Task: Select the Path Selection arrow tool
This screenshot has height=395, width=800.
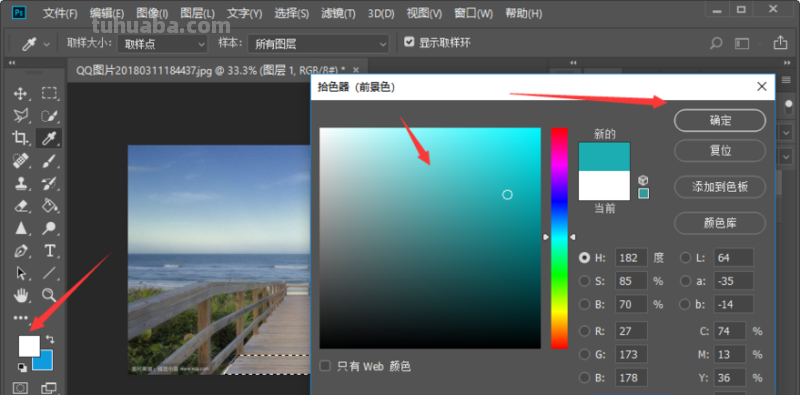Action: [21, 273]
